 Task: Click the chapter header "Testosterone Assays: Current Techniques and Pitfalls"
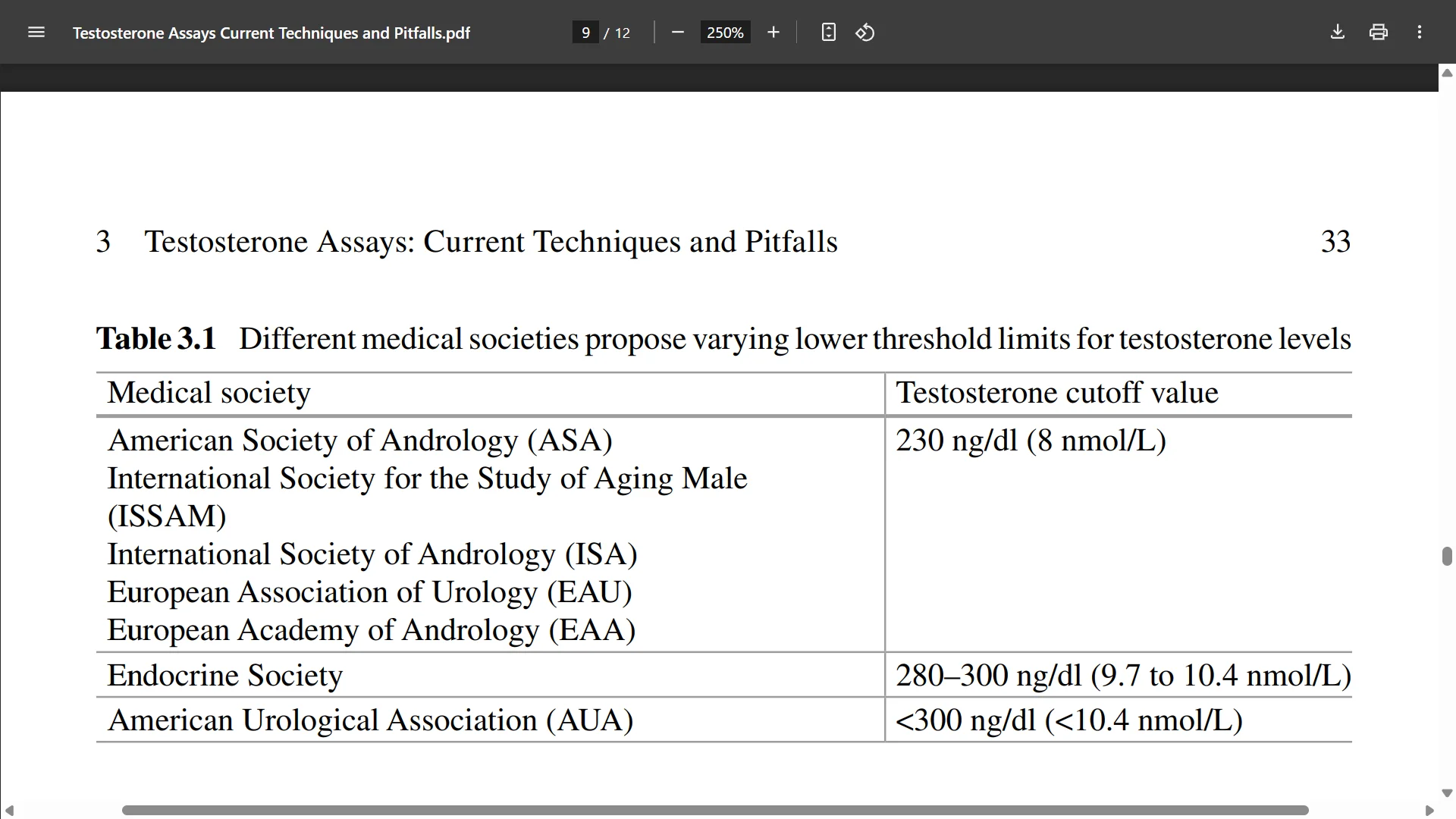click(x=491, y=242)
